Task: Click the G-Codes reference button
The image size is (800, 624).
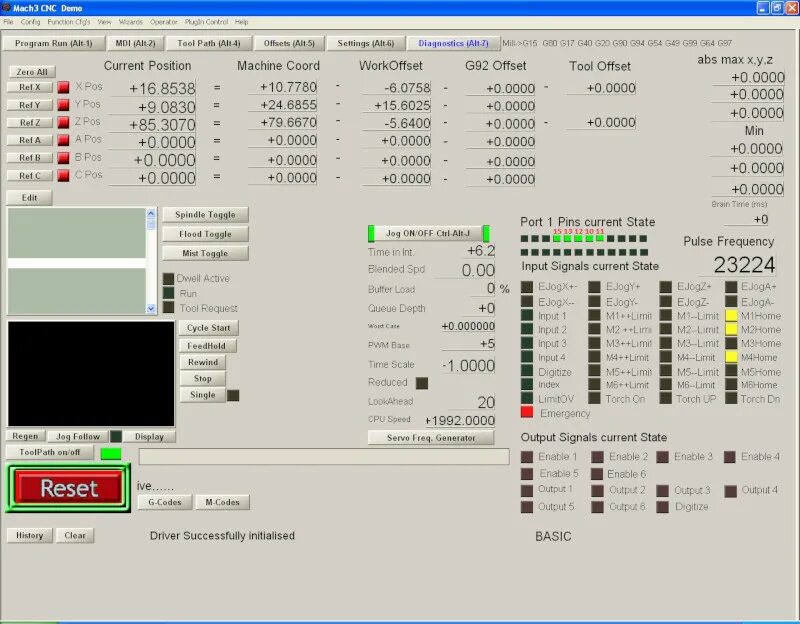Action: [165, 502]
